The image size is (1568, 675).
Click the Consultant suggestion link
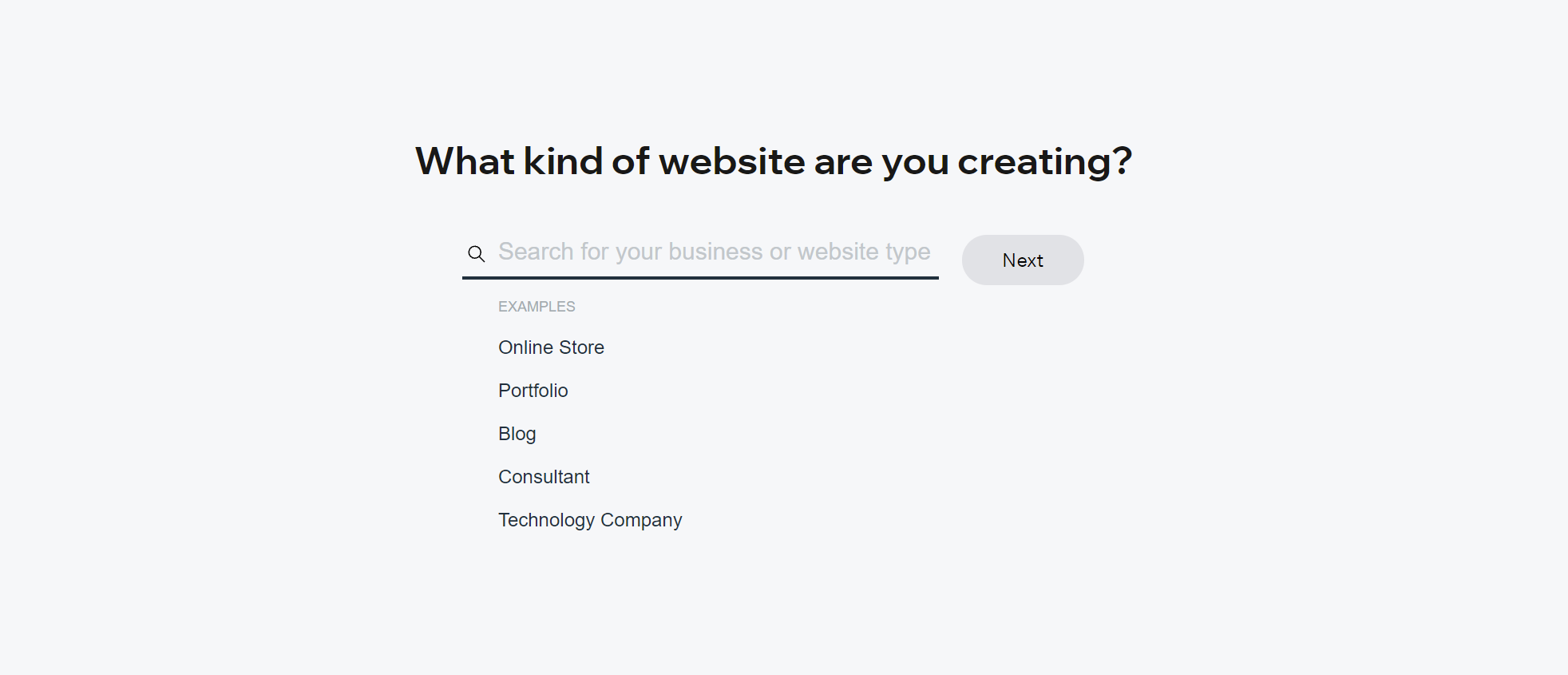click(544, 477)
